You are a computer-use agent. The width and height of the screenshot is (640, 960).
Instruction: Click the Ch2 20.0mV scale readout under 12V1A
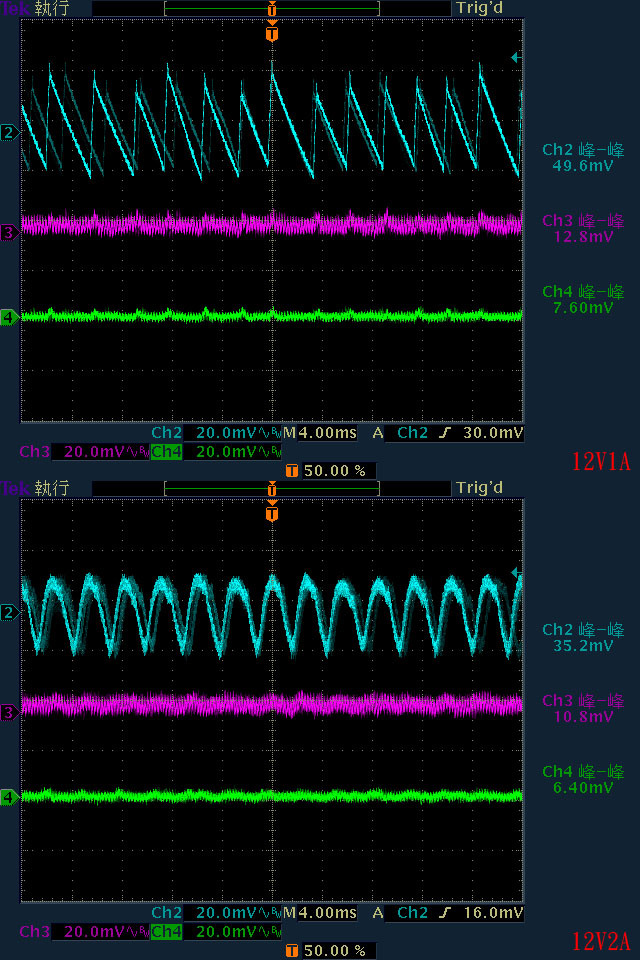[x=216, y=433]
